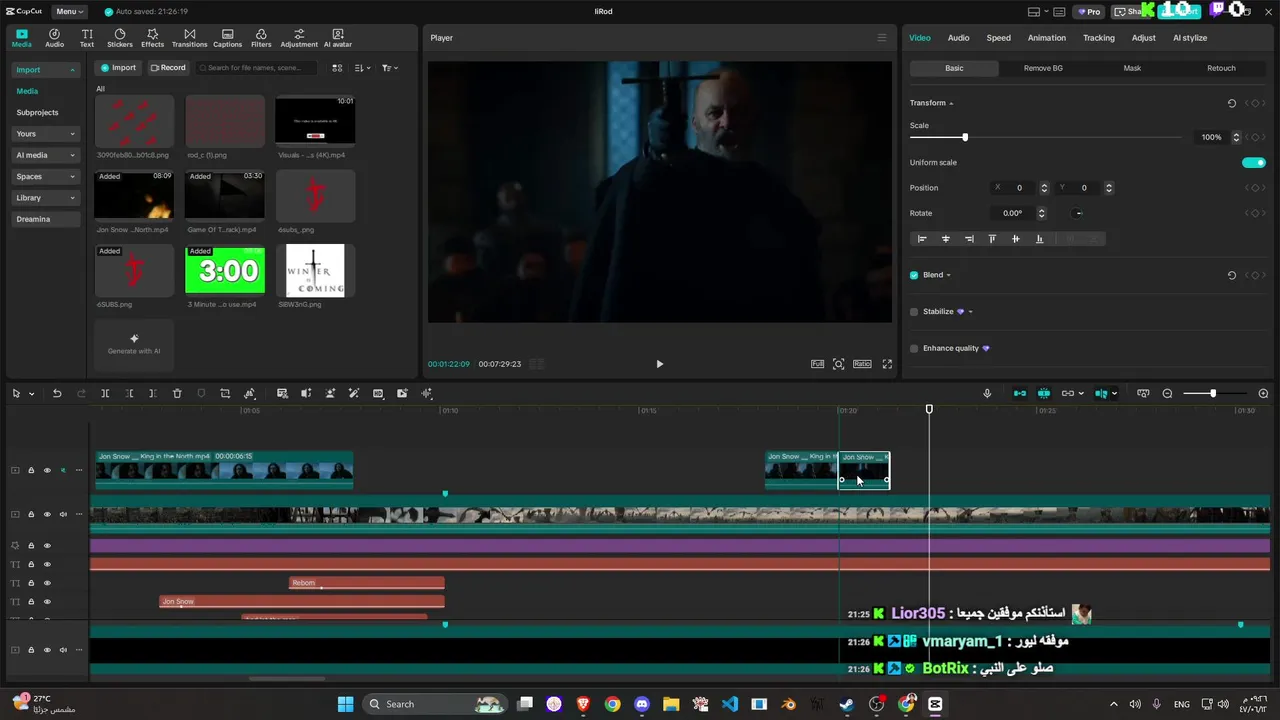Select Subprojects in the sidebar
Viewport: 1280px width, 720px height.
[37, 113]
